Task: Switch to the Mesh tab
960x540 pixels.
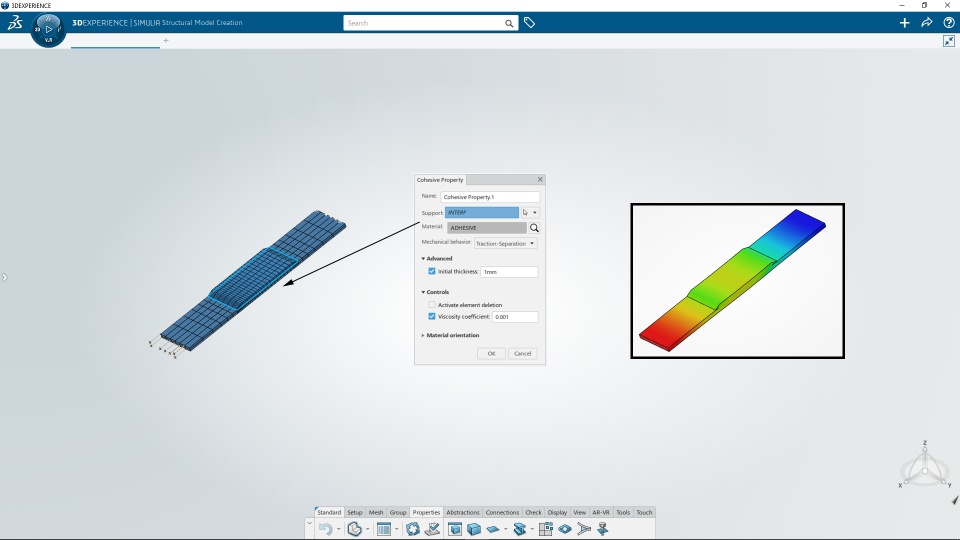Action: [x=376, y=512]
